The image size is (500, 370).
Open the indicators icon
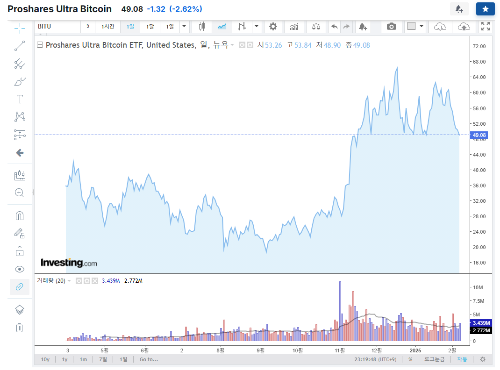pos(294,26)
